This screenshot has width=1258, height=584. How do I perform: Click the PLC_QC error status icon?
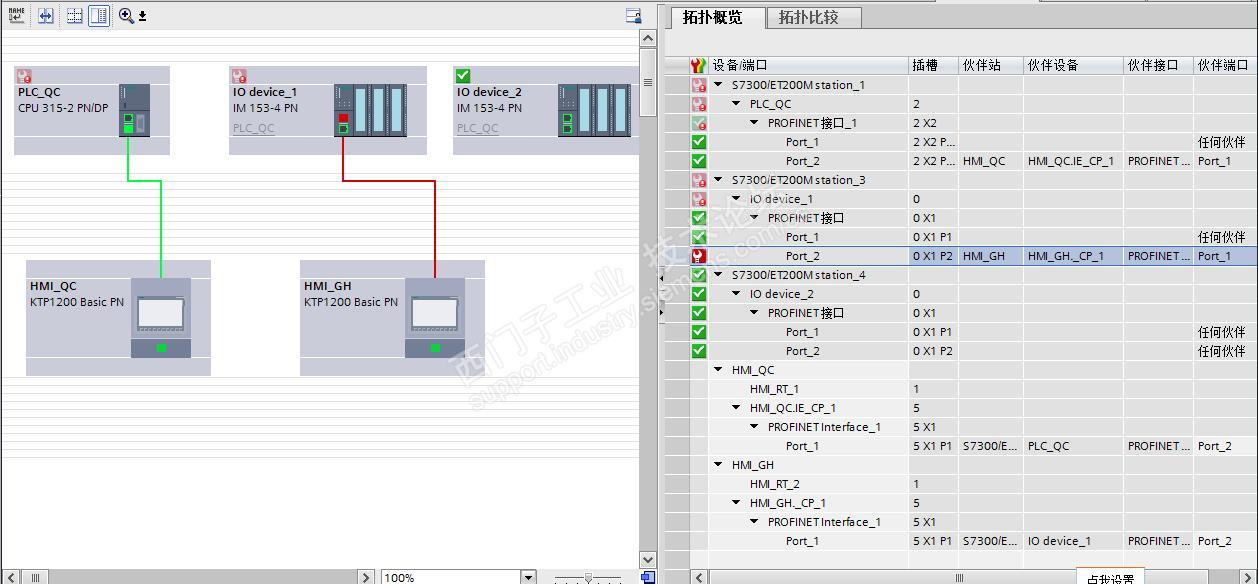(24, 76)
